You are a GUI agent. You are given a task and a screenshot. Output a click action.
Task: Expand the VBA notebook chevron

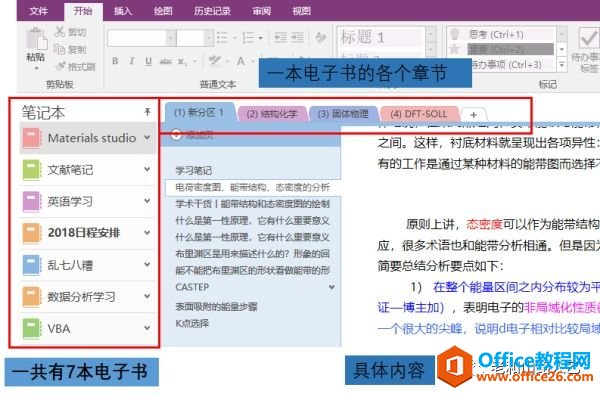[x=147, y=328]
